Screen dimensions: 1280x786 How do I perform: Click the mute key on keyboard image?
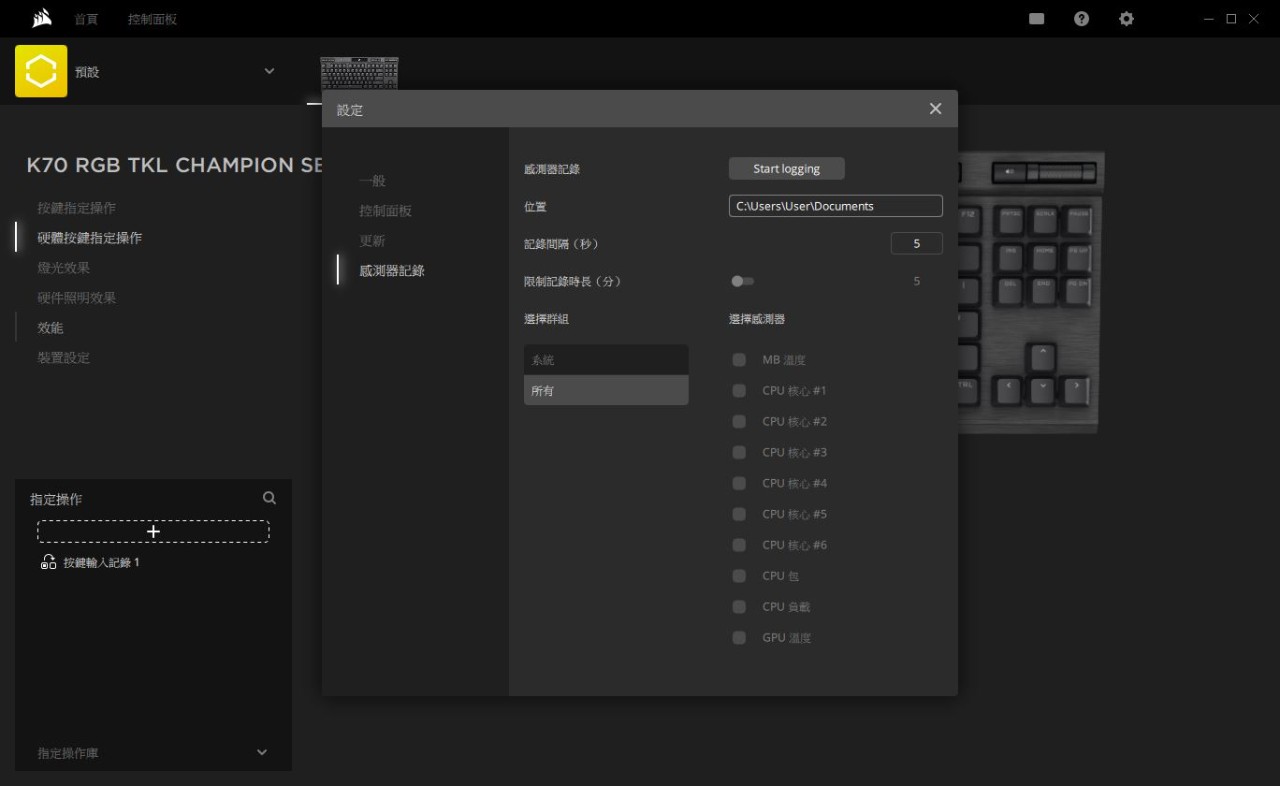click(x=1008, y=172)
